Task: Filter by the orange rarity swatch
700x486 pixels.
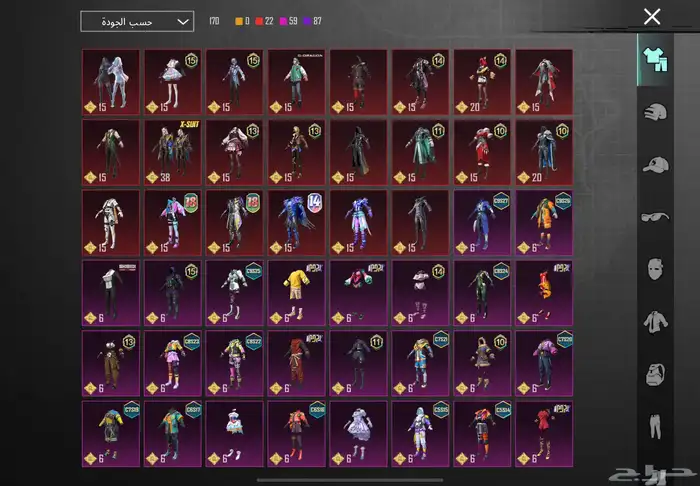Action: tap(237, 21)
